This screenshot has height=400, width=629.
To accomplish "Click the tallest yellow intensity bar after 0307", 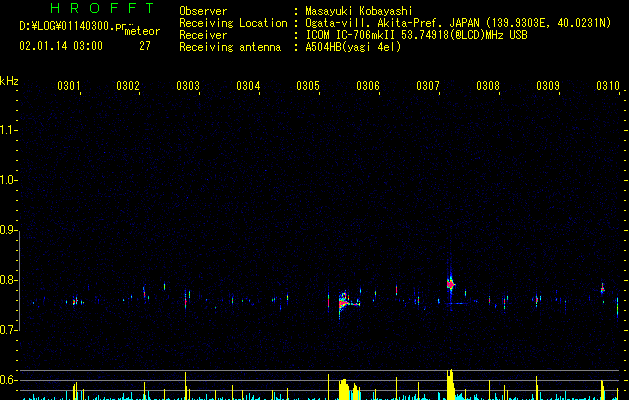I will pyautogui.click(x=451, y=384).
